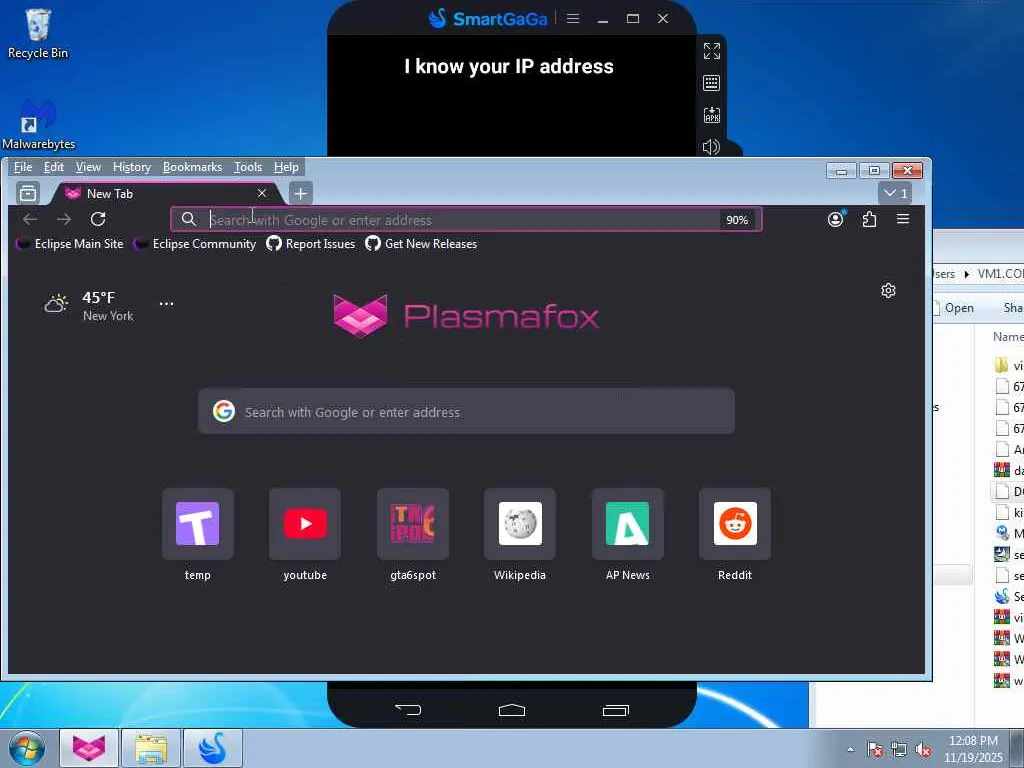1024x768 pixels.
Task: Open the Get New Releases bookmark
Action: tap(421, 244)
